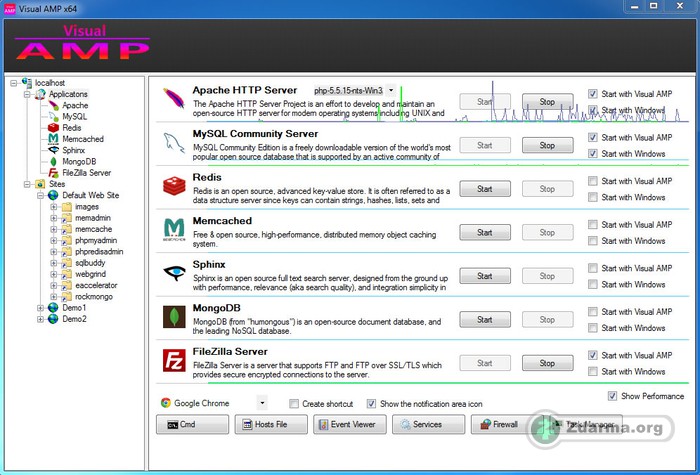Click the localhost computer icon
The image size is (700, 475).
click(x=27, y=83)
